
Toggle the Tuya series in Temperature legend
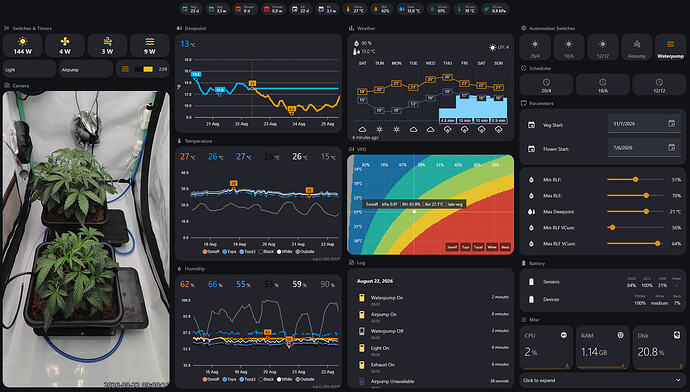coord(229,252)
